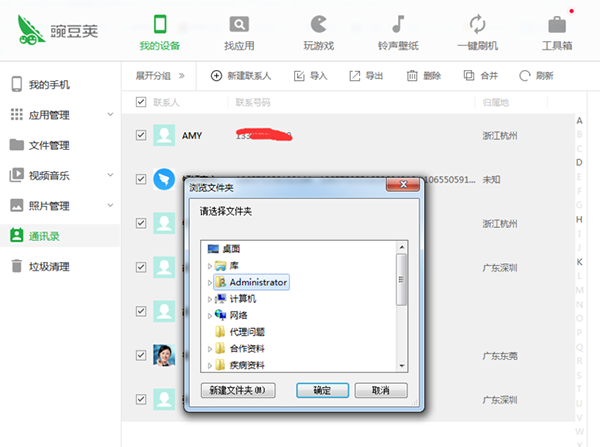Uncheck the AMY contact checkbox
The image size is (600, 447).
(141, 135)
